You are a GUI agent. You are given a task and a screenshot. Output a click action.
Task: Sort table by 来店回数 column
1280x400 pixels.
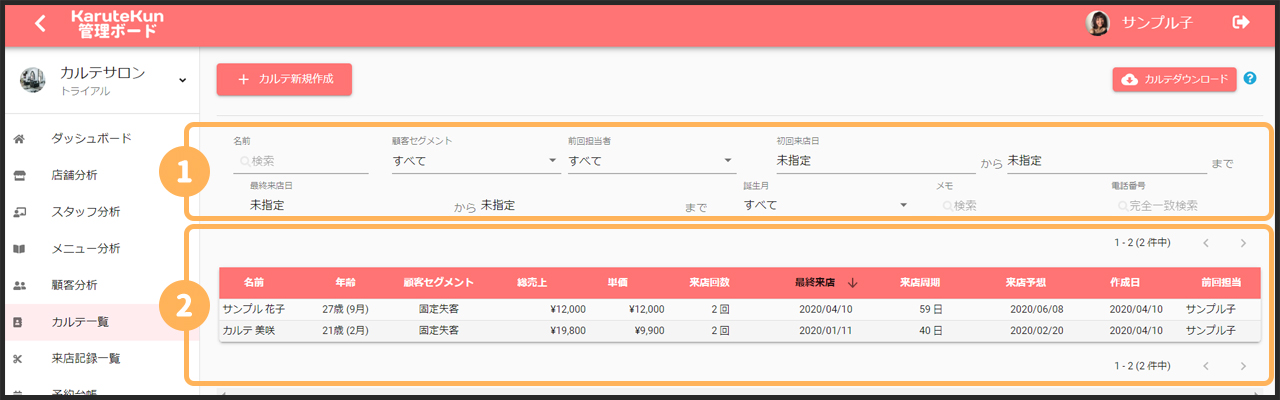click(709, 282)
